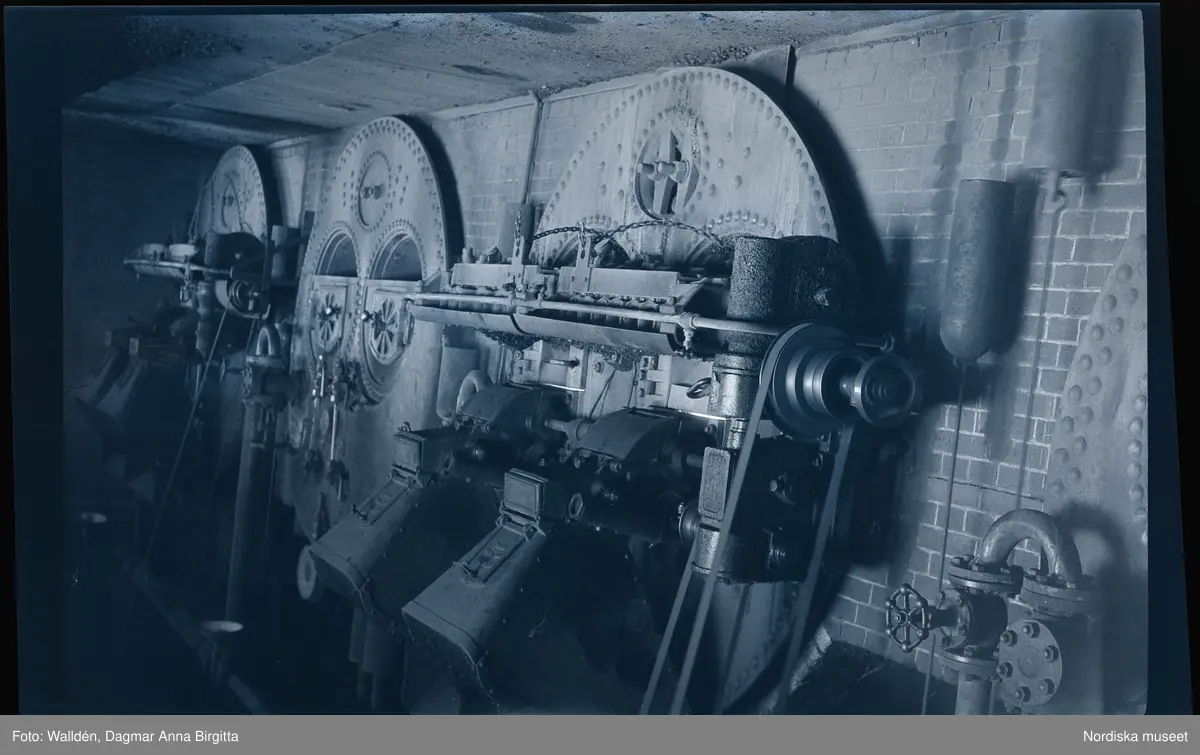Click the leftmost boiler front in background

pos(232,195)
